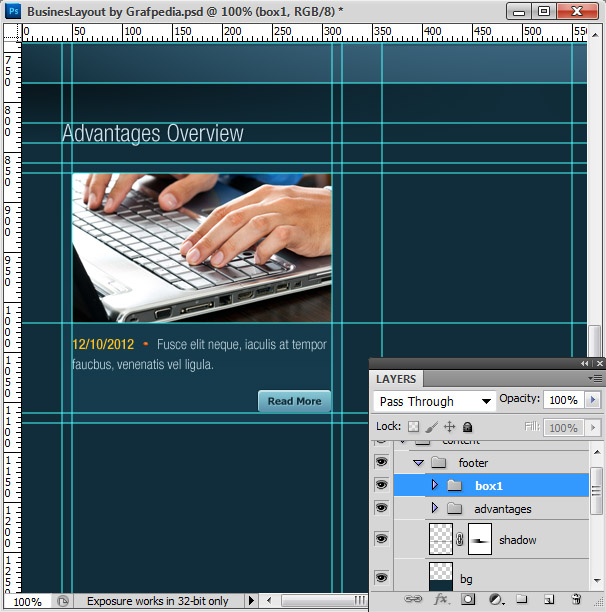Create a new layer icon
Screen dimensions: 606x612
(549, 599)
